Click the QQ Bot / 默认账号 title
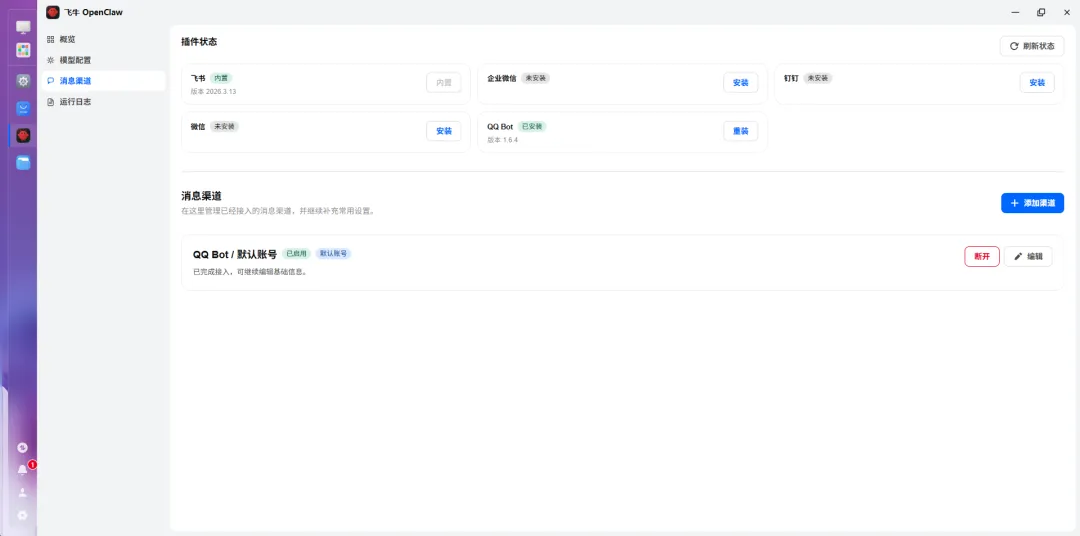The image size is (1080, 536). coord(235,254)
